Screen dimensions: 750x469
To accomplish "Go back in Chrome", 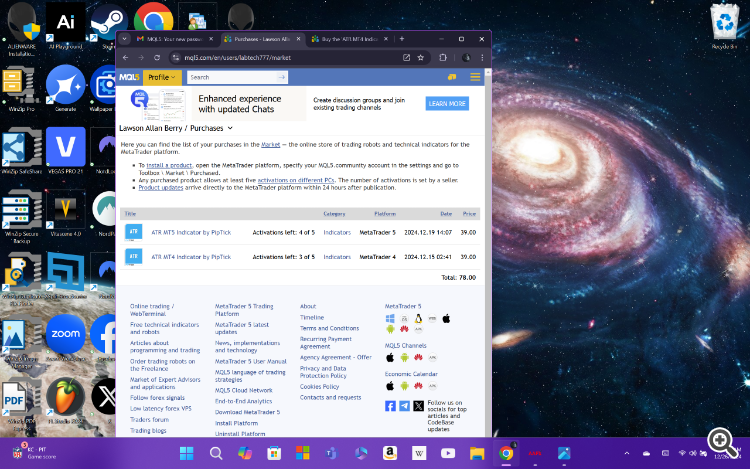I will pyautogui.click(x=125, y=57).
